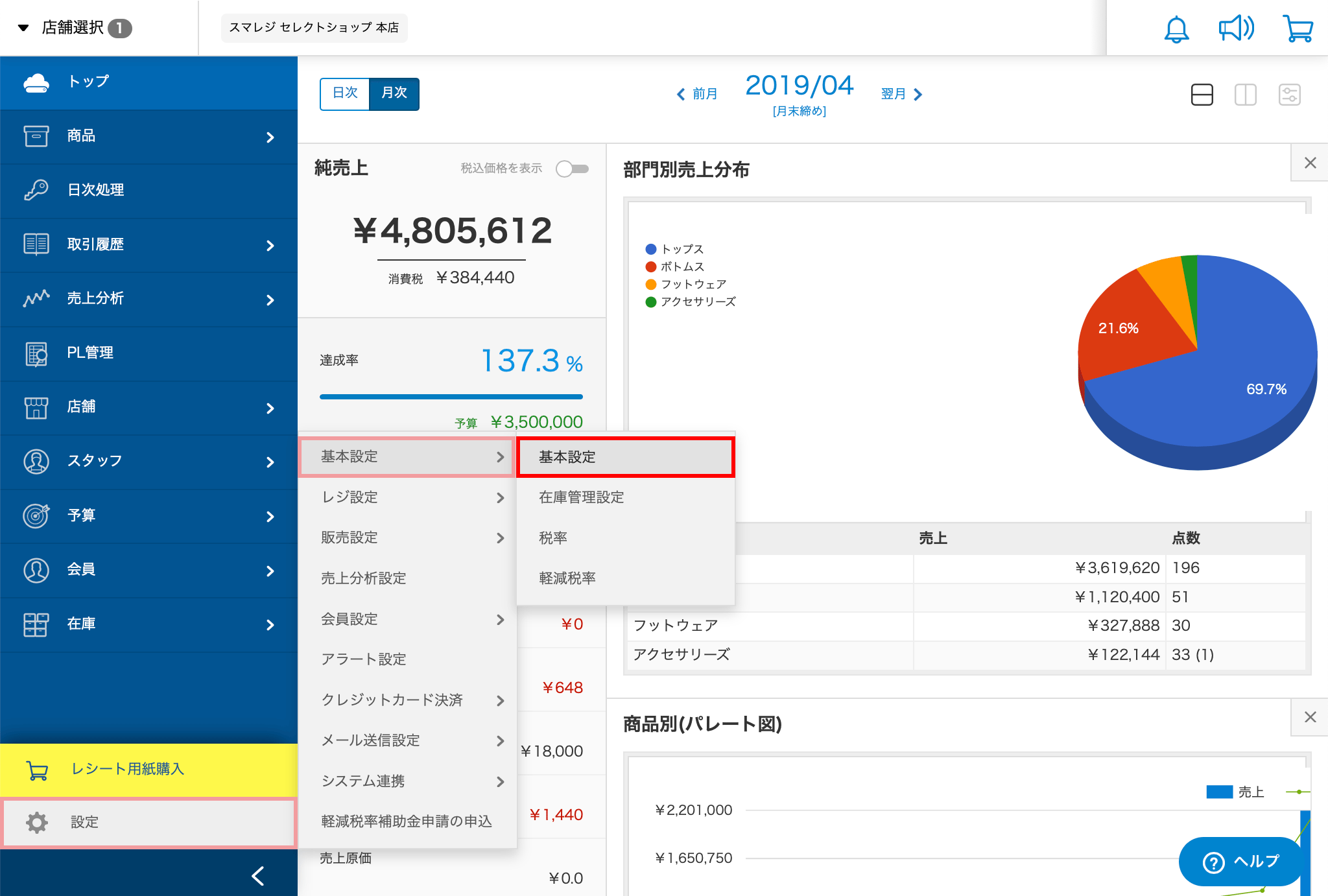Open 軽減税率補助金申請の申込 menu item

tap(408, 821)
